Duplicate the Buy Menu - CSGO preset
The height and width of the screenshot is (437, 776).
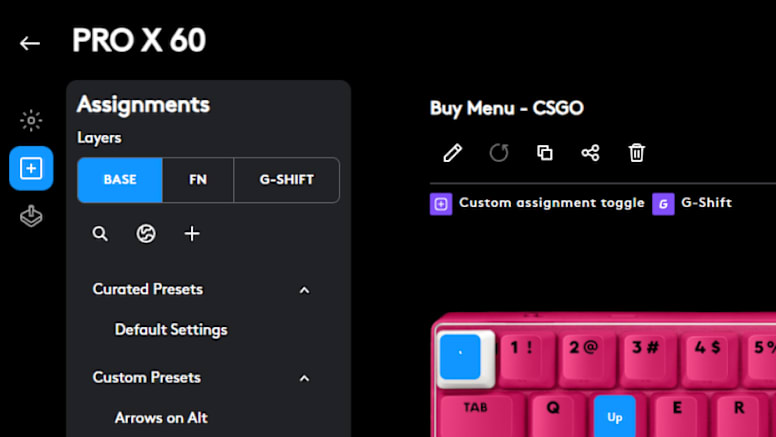544,153
